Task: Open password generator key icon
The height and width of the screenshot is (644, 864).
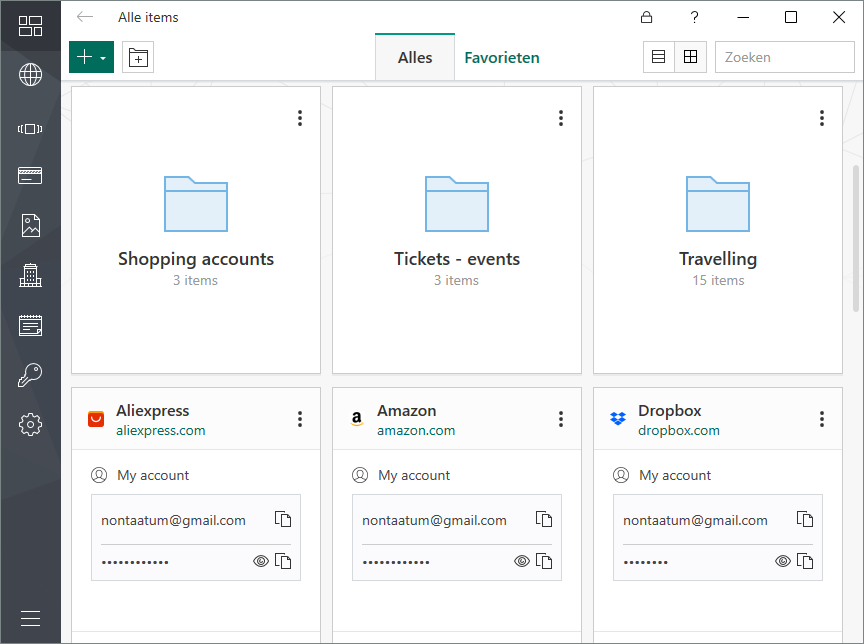Action: click(x=30, y=375)
